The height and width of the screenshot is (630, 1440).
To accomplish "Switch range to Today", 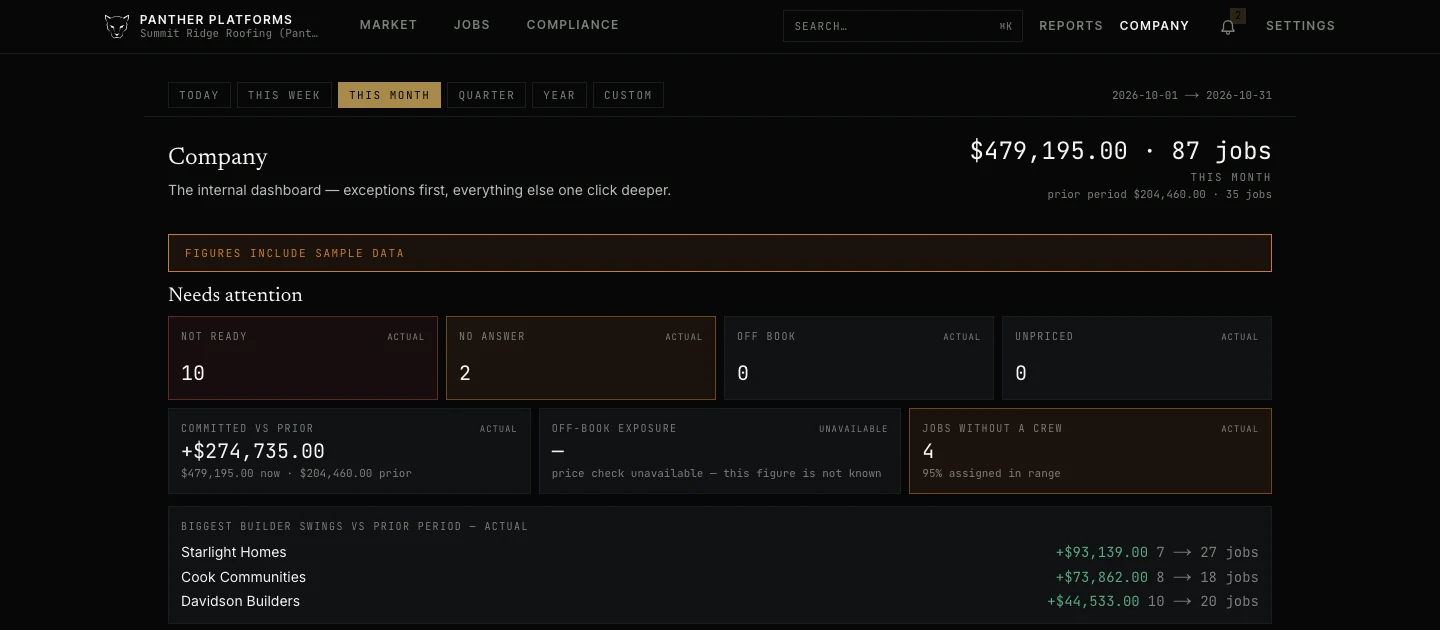I will [199, 95].
